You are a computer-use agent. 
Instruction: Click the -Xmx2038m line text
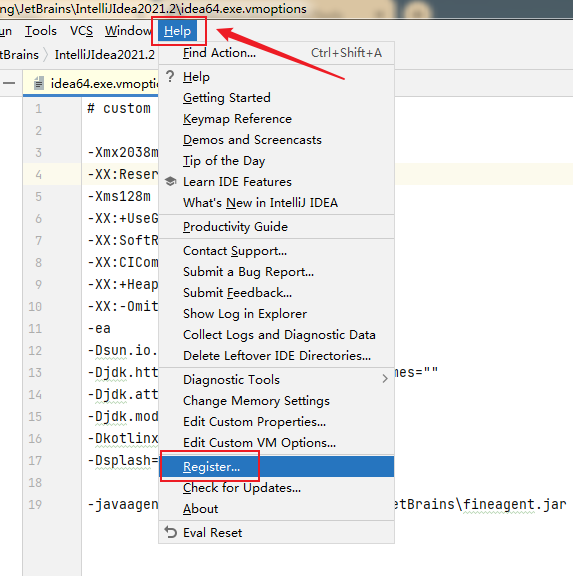123,152
